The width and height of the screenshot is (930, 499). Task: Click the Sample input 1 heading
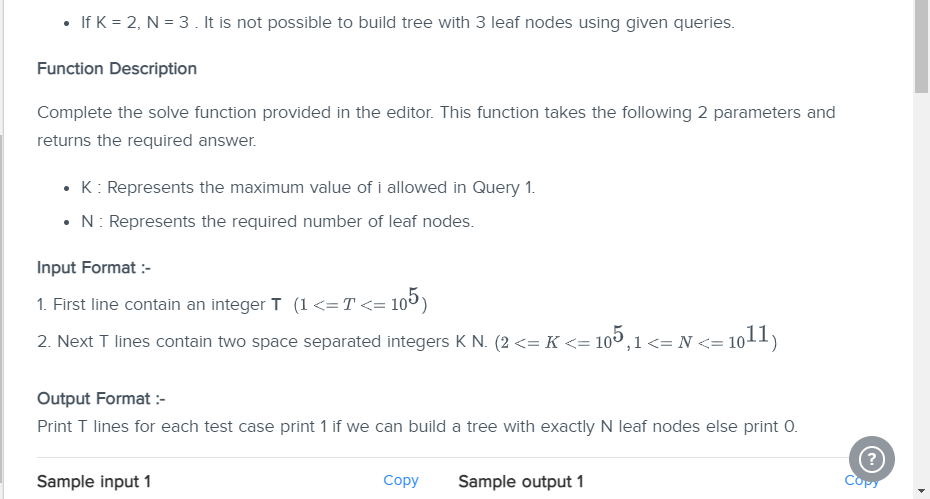tap(94, 481)
